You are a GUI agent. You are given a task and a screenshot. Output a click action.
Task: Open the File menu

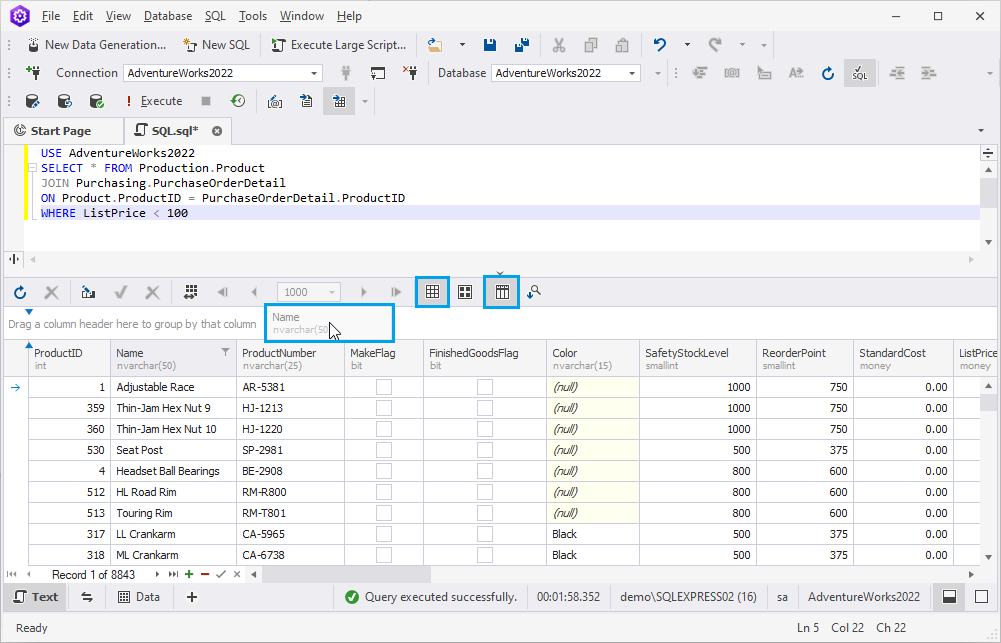point(50,16)
